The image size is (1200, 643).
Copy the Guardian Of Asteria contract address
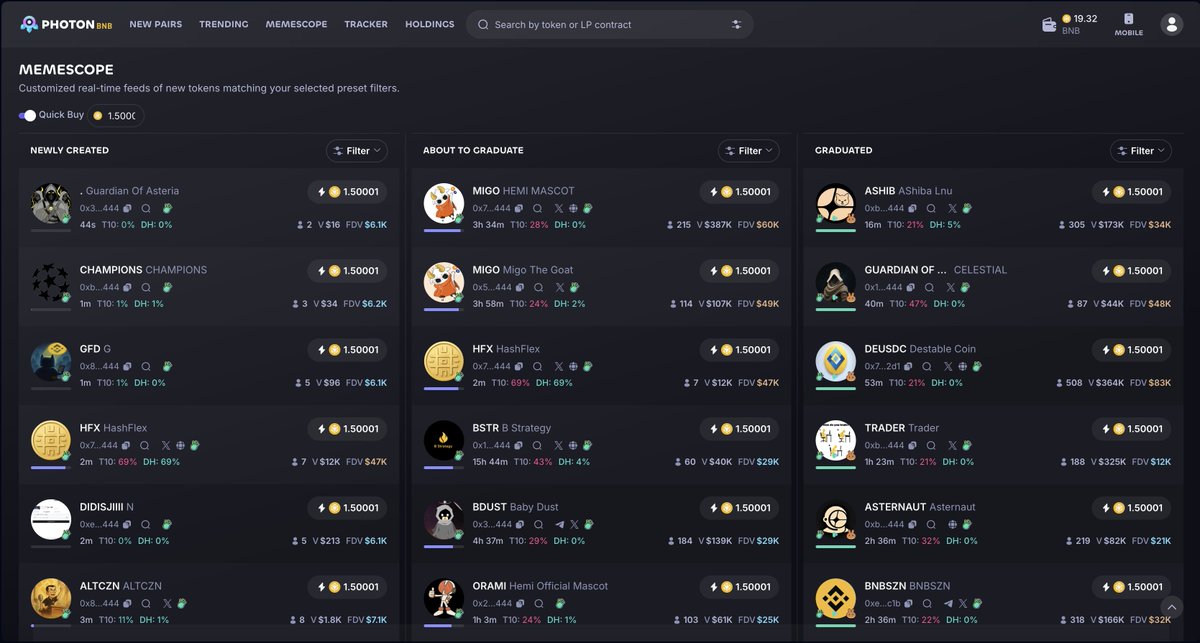127,209
